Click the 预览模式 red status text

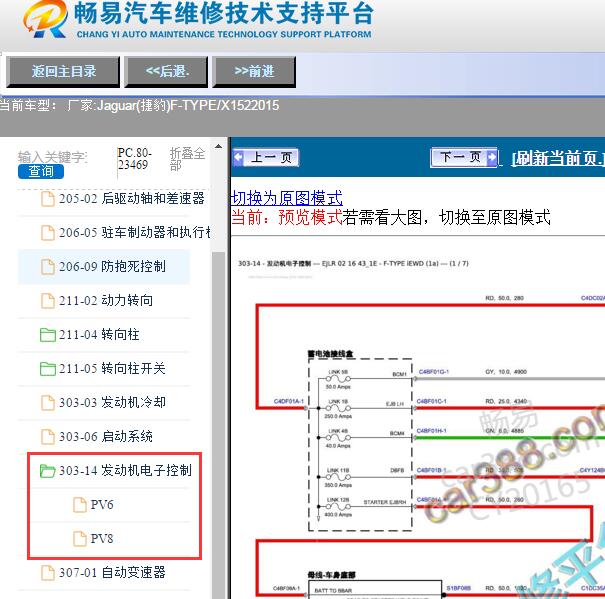(x=310, y=217)
